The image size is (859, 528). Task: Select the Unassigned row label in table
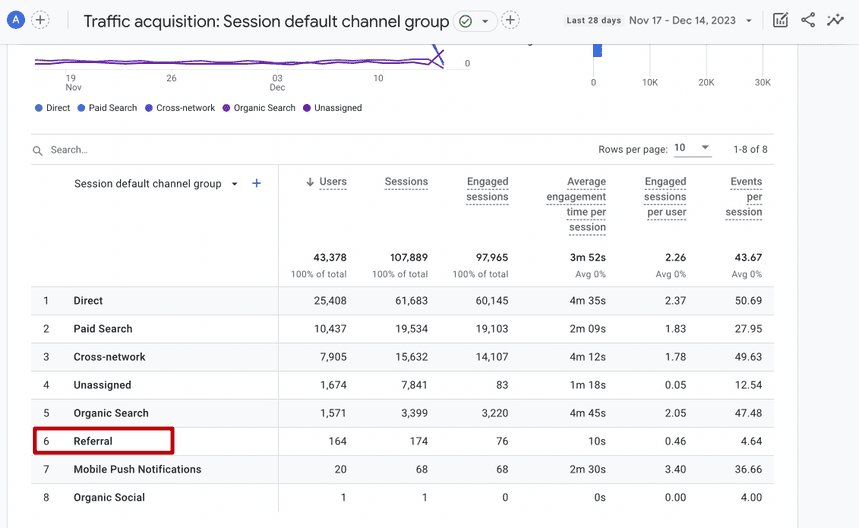(x=102, y=385)
